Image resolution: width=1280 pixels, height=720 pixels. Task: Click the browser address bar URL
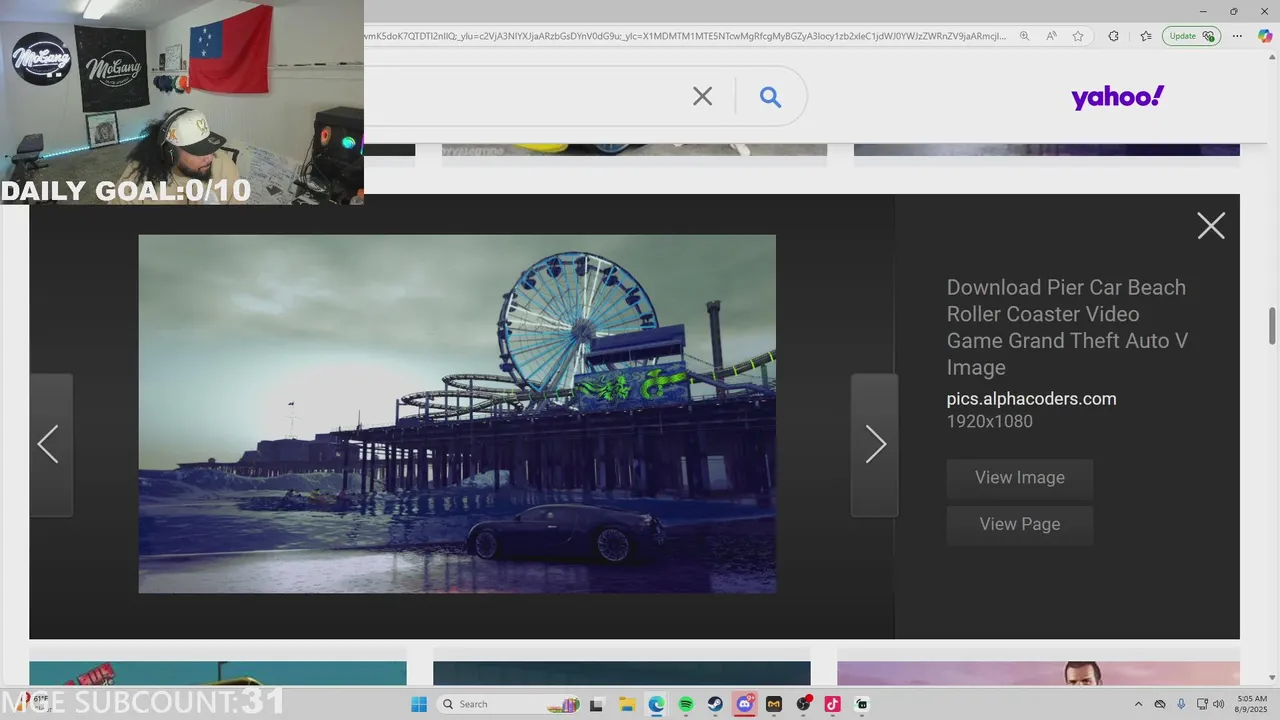[x=685, y=36]
